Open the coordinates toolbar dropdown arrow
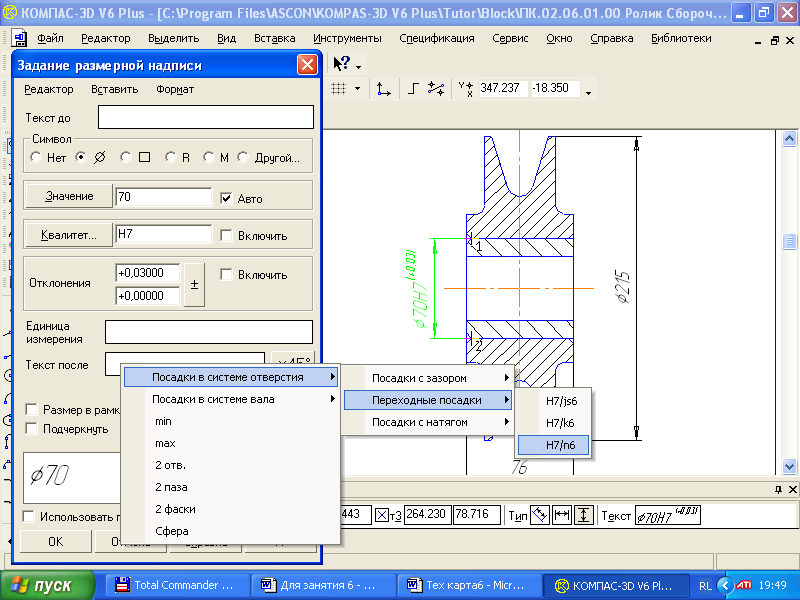Image resolution: width=800 pixels, height=600 pixels. point(588,93)
